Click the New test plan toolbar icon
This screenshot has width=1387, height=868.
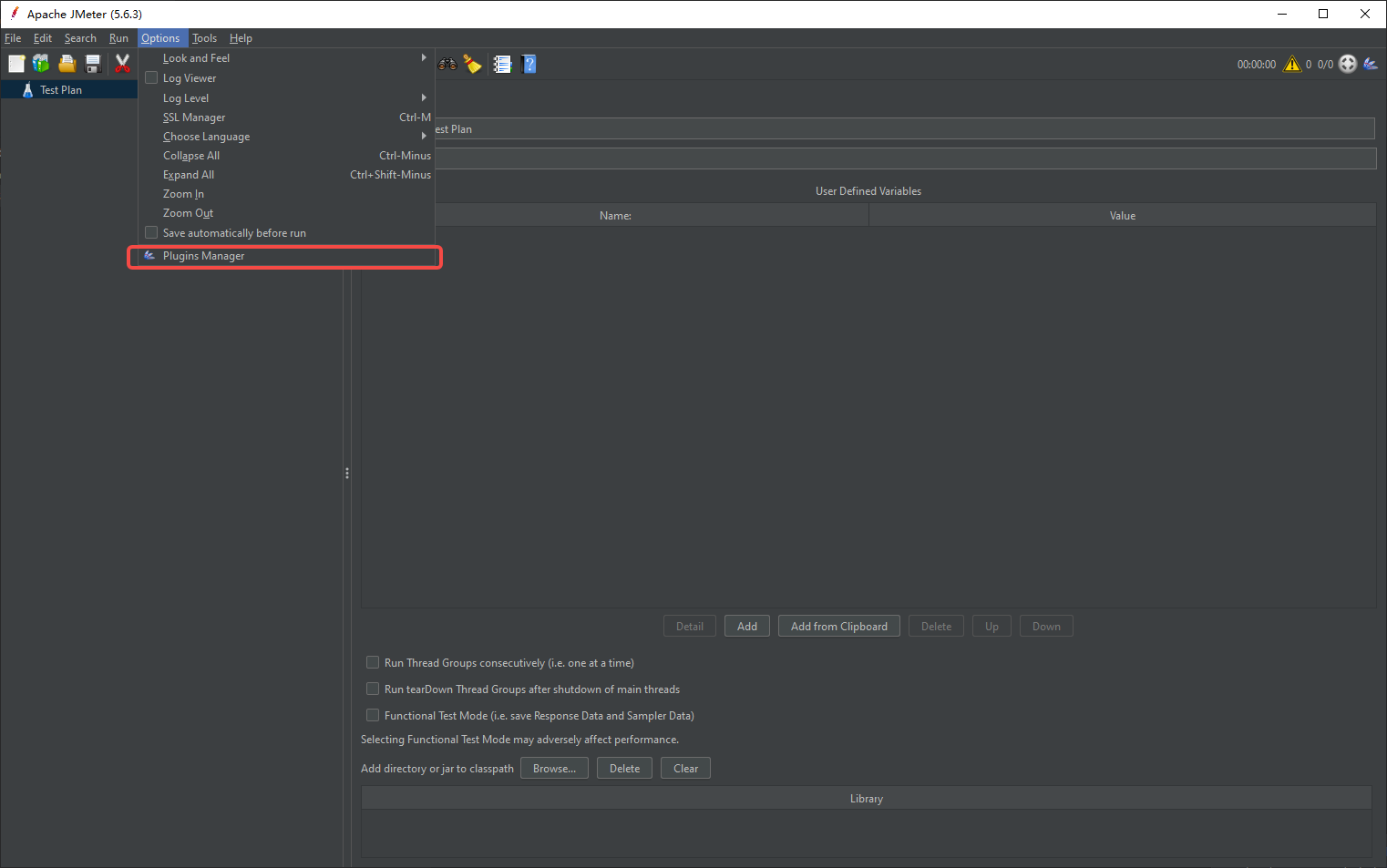(16, 64)
